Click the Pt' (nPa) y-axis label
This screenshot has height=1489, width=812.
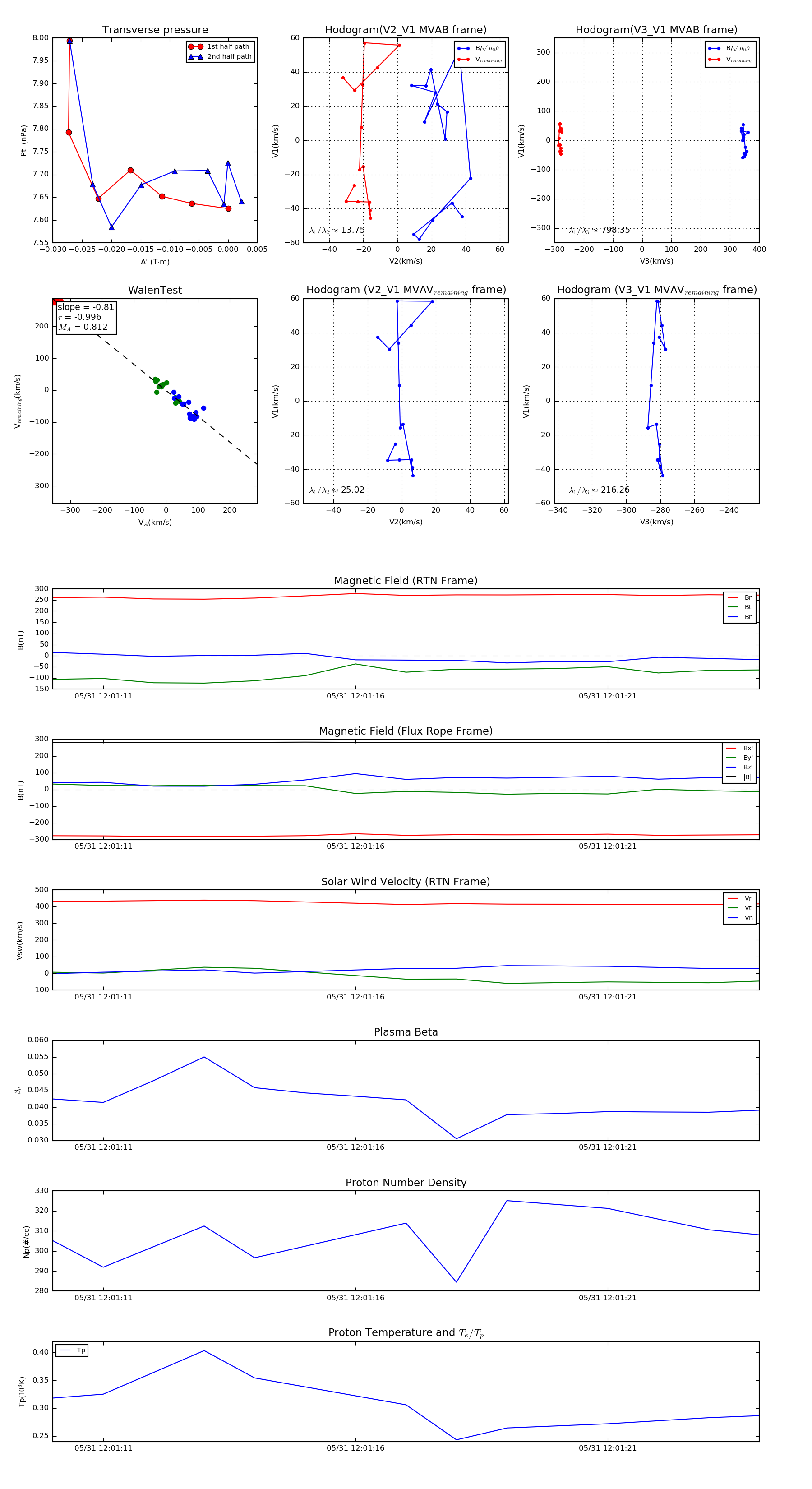coord(24,140)
